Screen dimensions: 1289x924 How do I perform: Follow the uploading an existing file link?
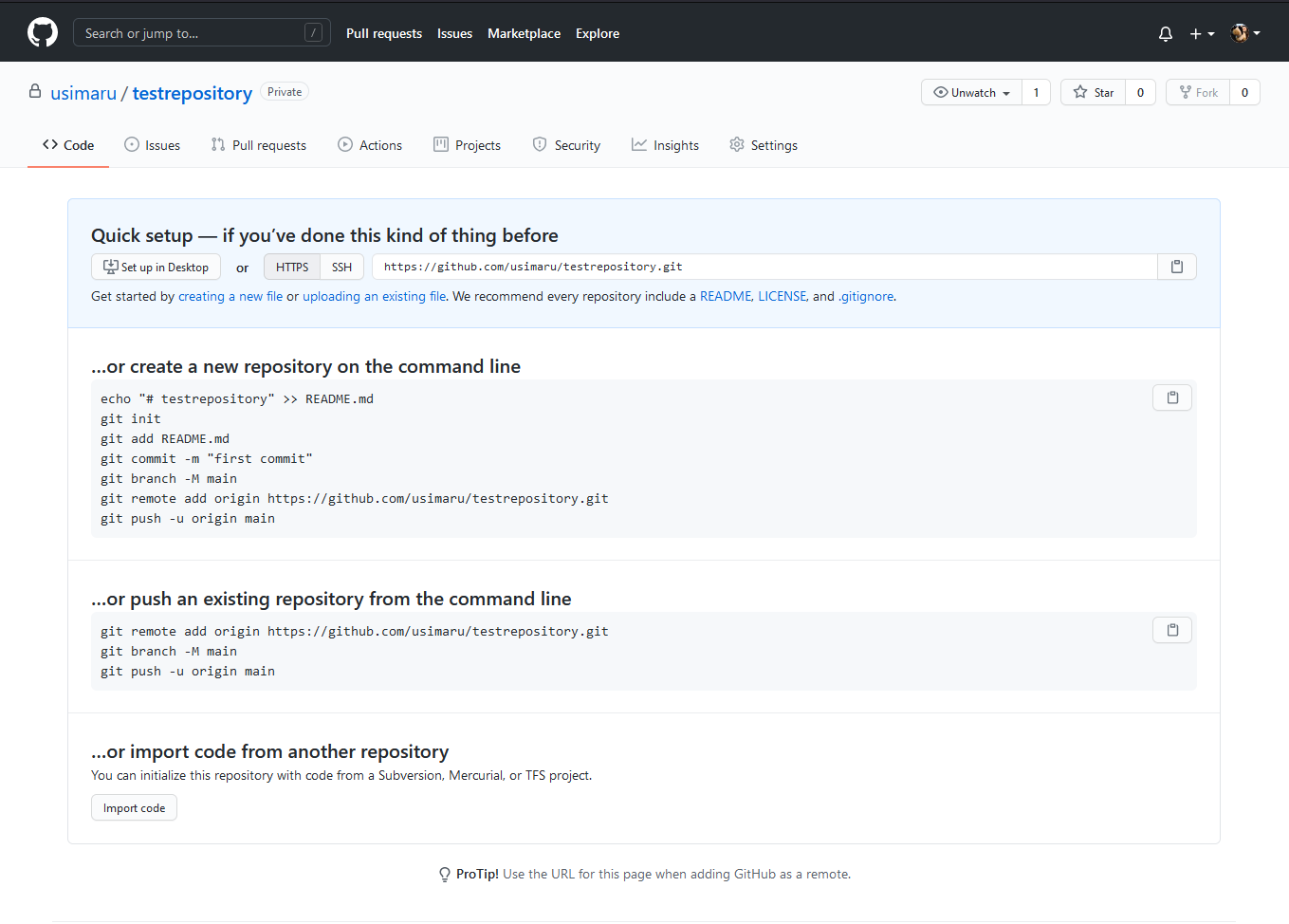(374, 296)
